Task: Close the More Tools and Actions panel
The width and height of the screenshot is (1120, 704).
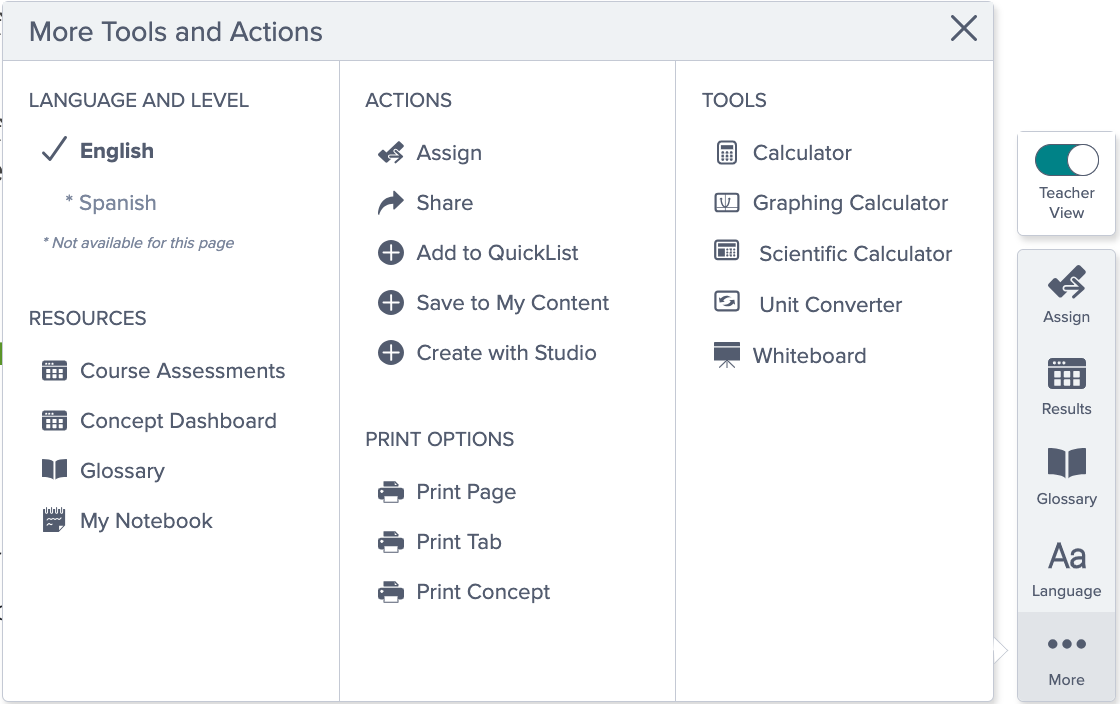Action: click(x=964, y=29)
